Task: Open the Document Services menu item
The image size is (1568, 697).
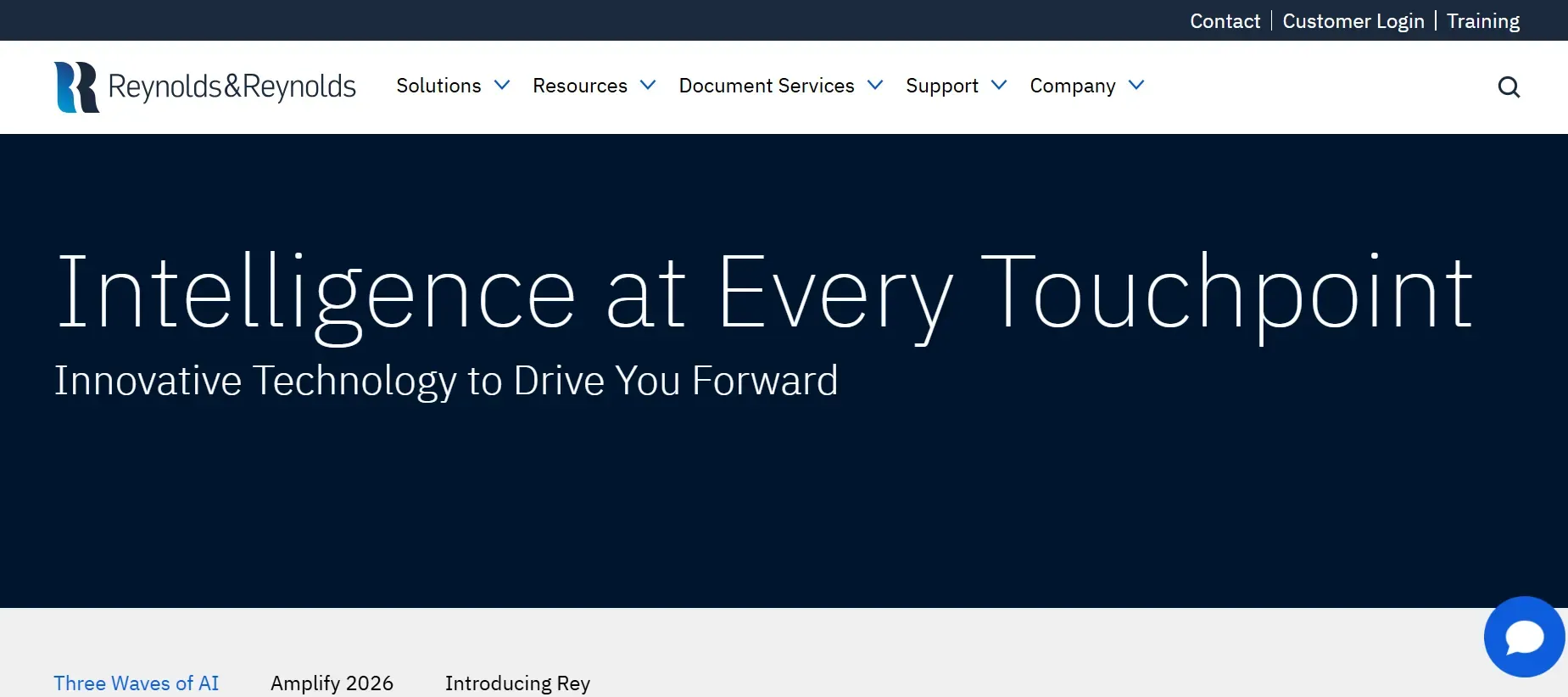Action: click(x=767, y=86)
